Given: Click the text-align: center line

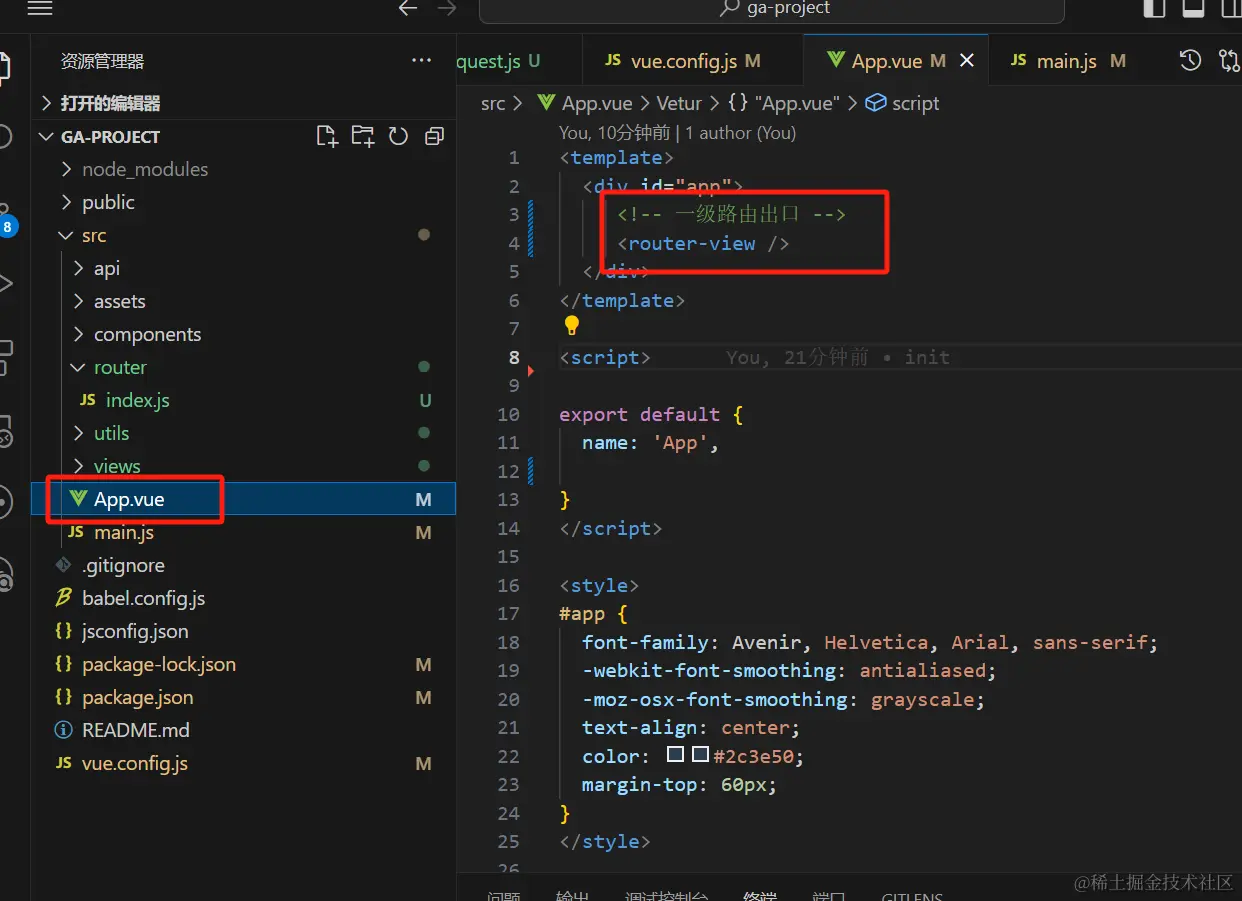Looking at the screenshot, I should [691, 727].
